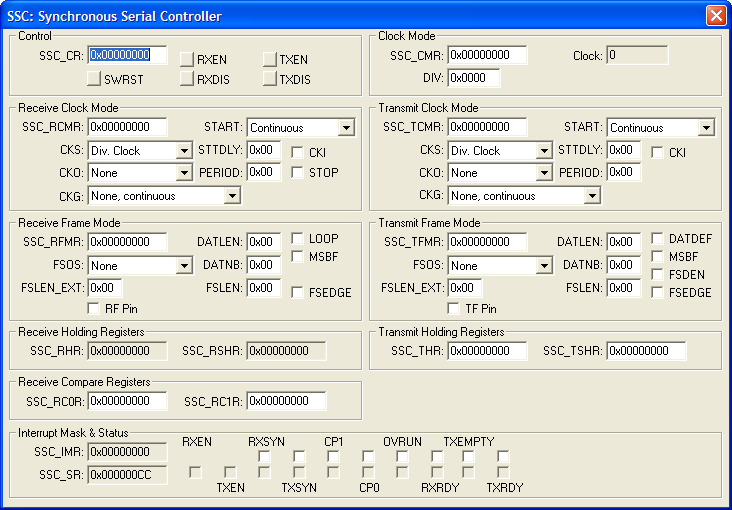The width and height of the screenshot is (732, 510).
Task: Tick the LOOP checkbox
Action: click(297, 239)
